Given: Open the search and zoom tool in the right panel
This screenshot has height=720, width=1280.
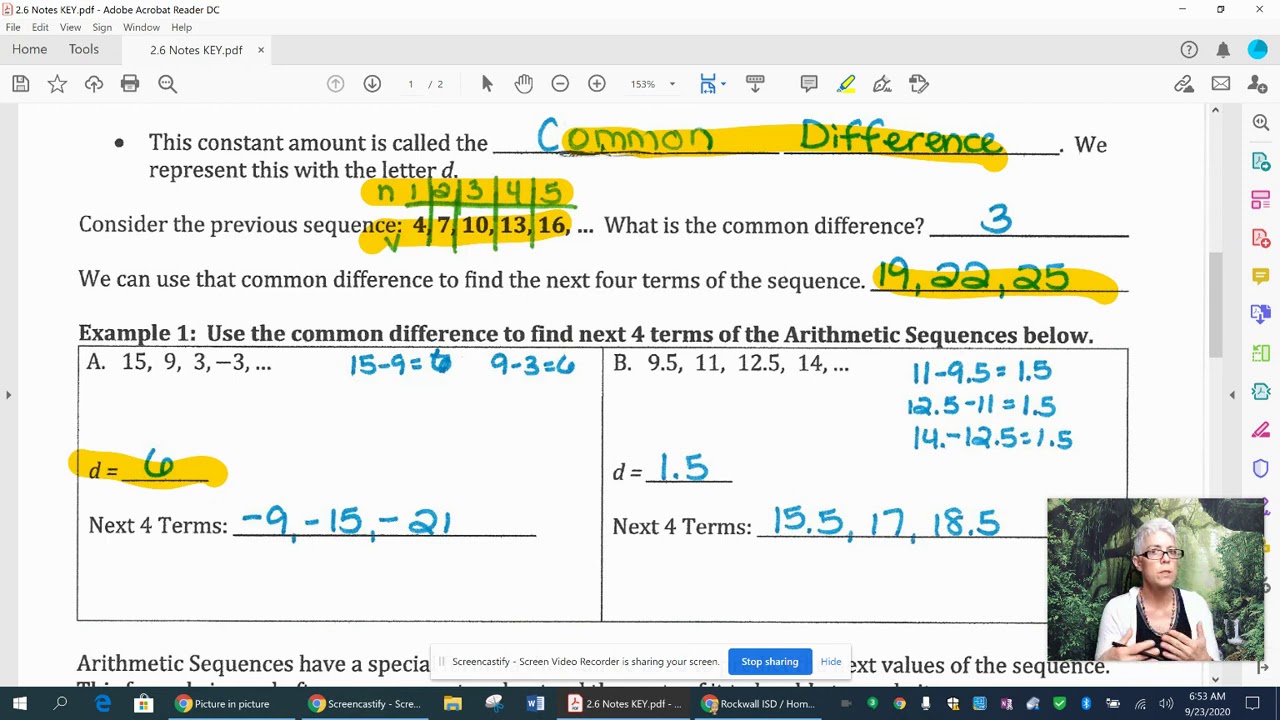Looking at the screenshot, I should (1261, 122).
